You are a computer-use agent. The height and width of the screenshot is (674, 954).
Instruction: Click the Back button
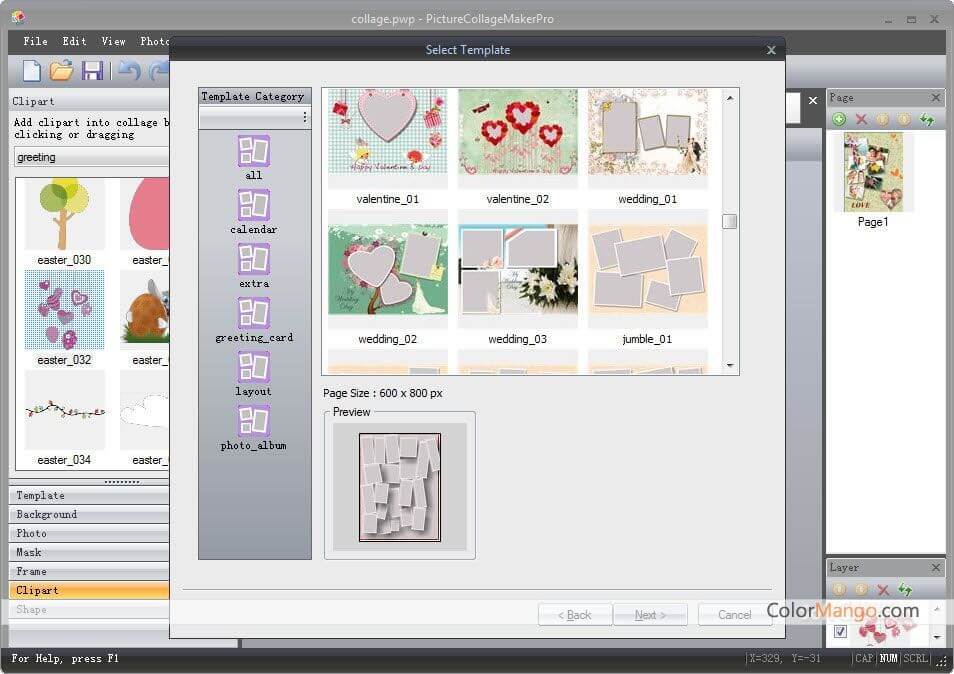coord(575,615)
